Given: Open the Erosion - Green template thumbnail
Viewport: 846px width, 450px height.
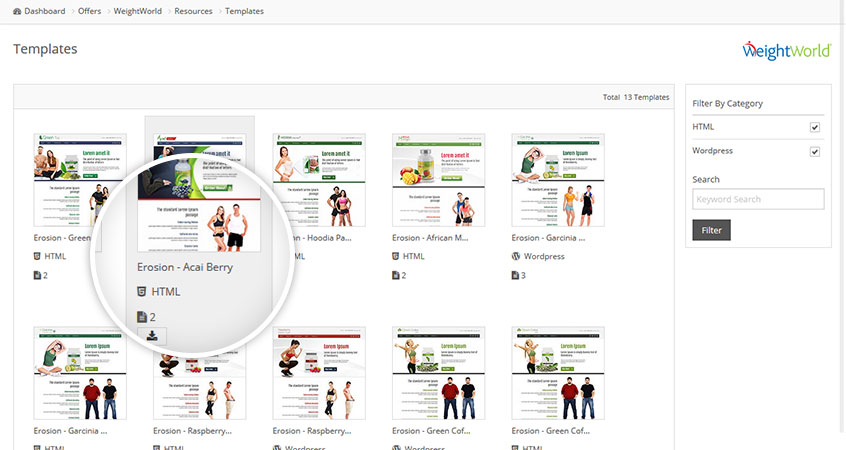Looking at the screenshot, I should click(80, 180).
